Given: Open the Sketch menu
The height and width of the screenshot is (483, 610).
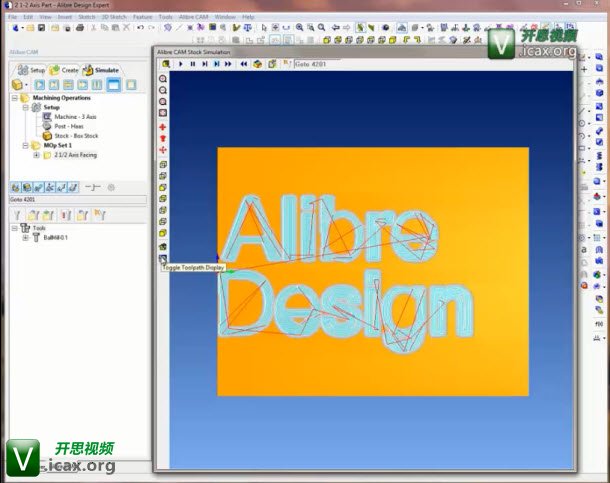Looking at the screenshot, I should click(86, 17).
